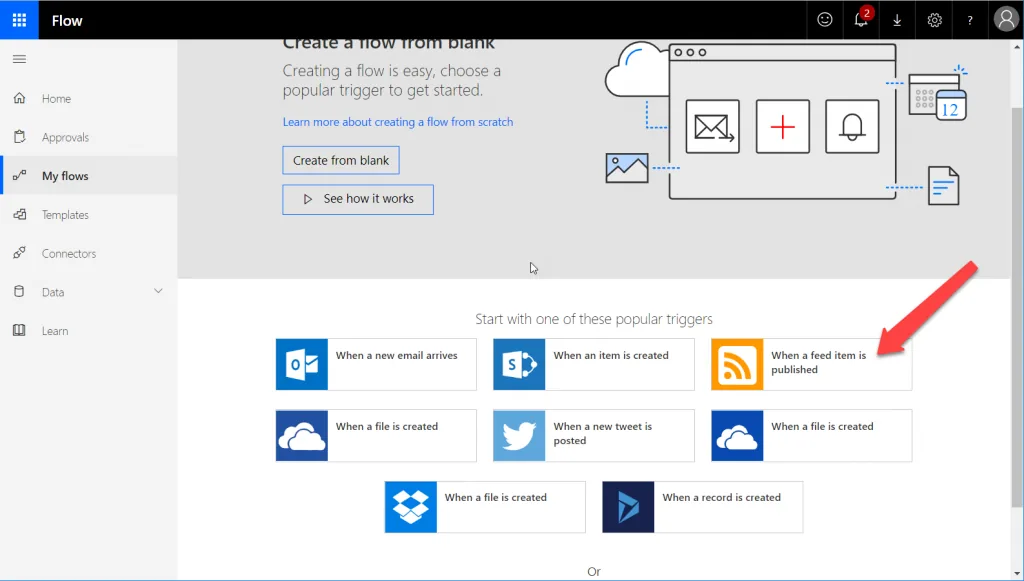Toggle the hamburger navigation menu

point(19,59)
